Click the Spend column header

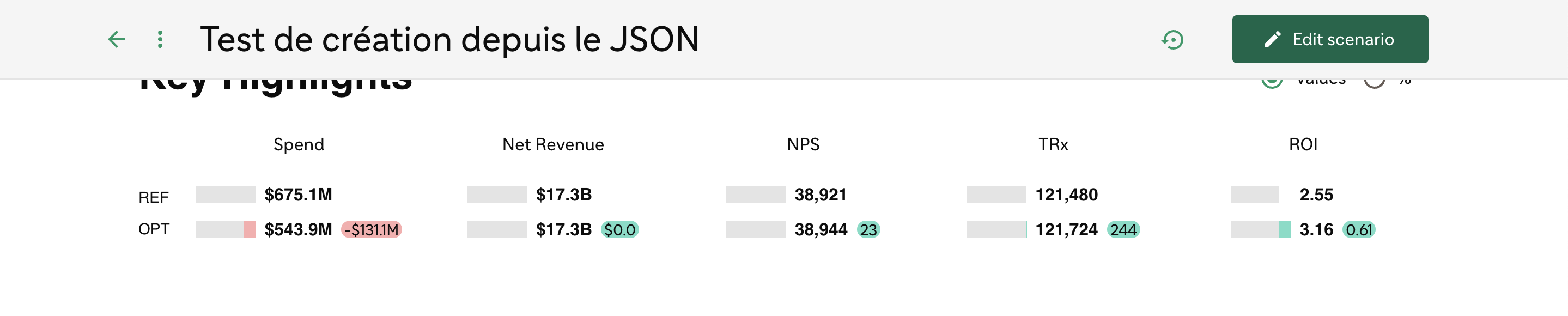[299, 145]
